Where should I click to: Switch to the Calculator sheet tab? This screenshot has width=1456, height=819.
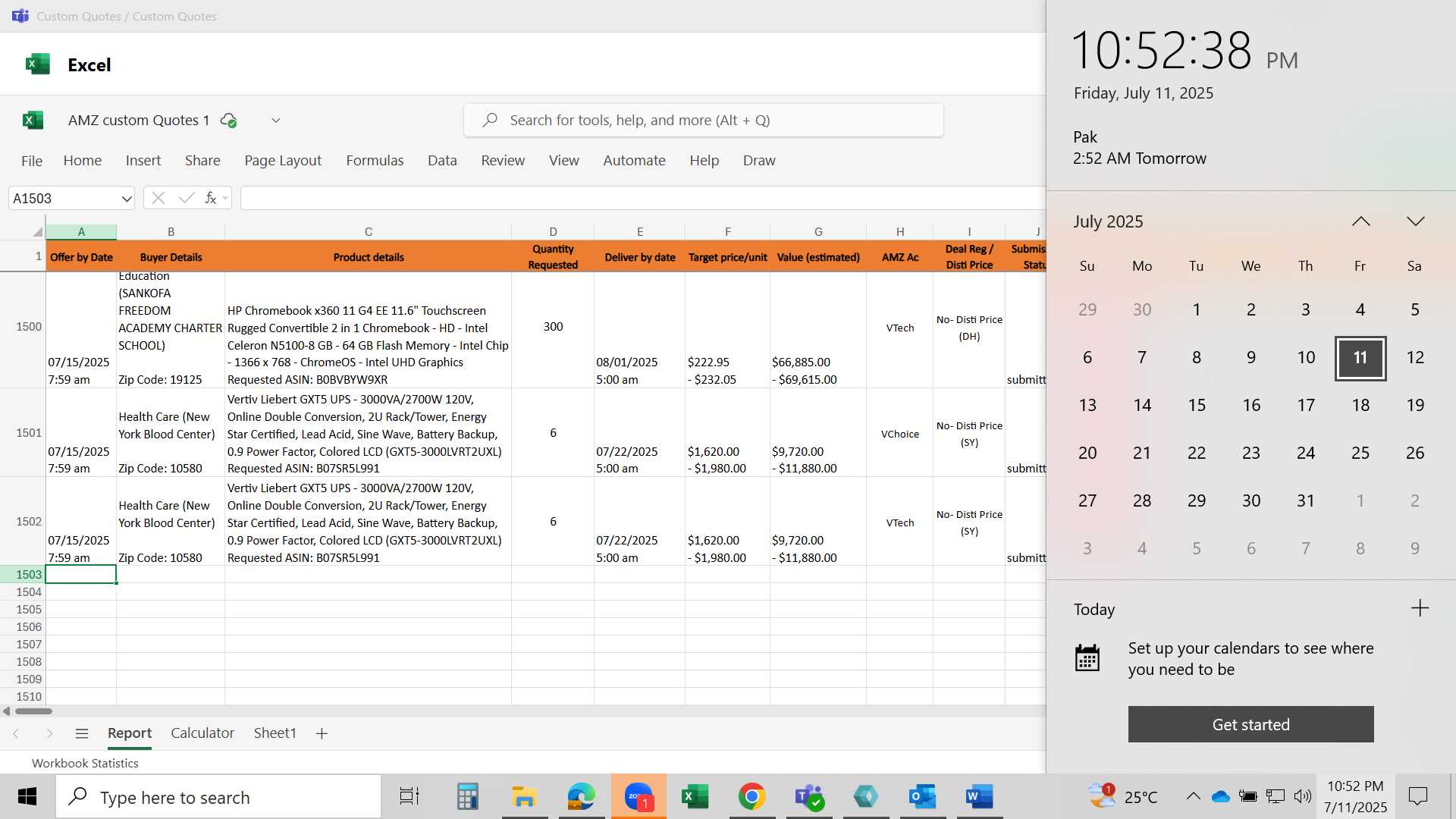[x=202, y=733]
